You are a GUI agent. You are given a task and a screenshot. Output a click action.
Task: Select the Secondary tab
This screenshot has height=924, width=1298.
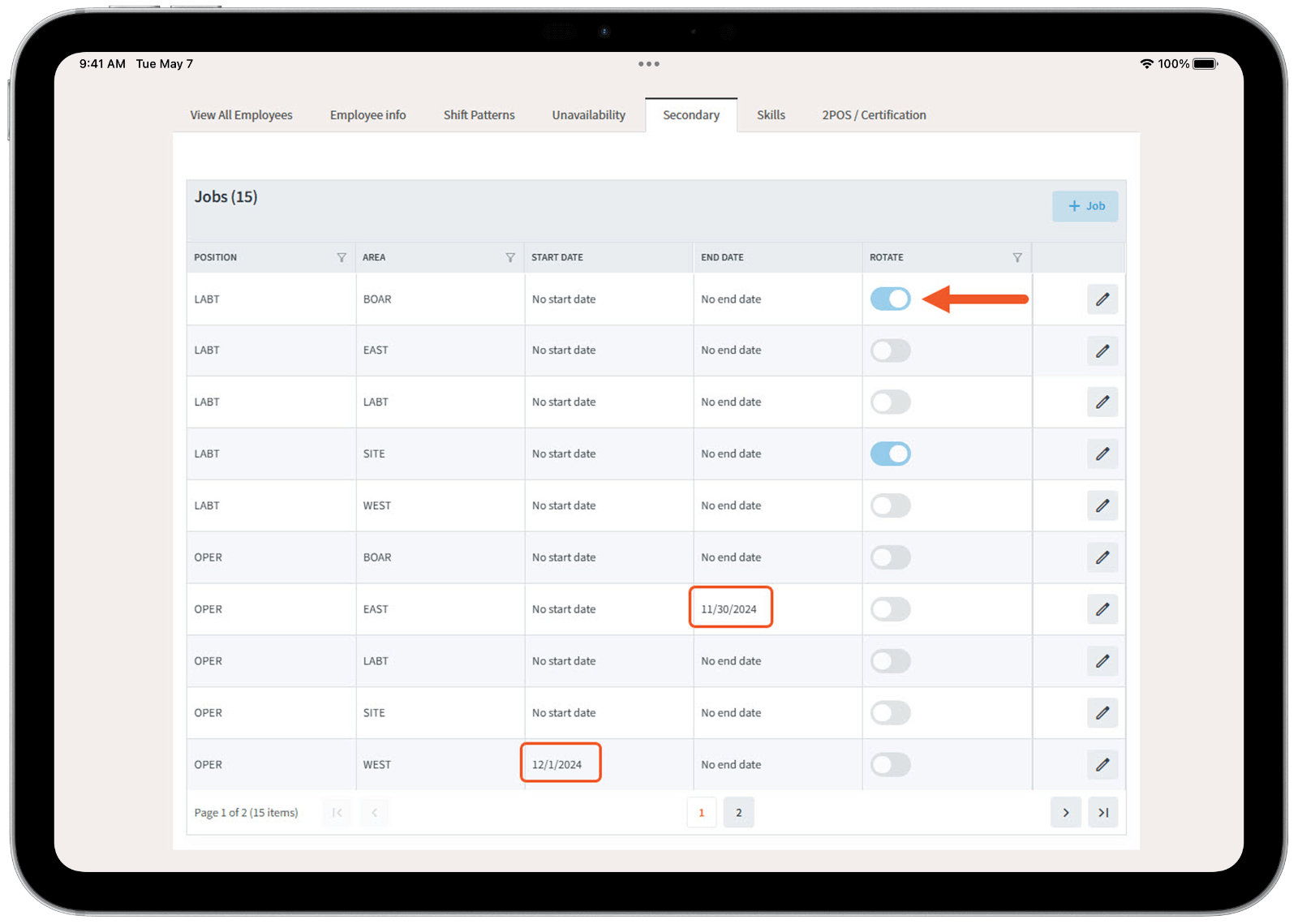(691, 115)
